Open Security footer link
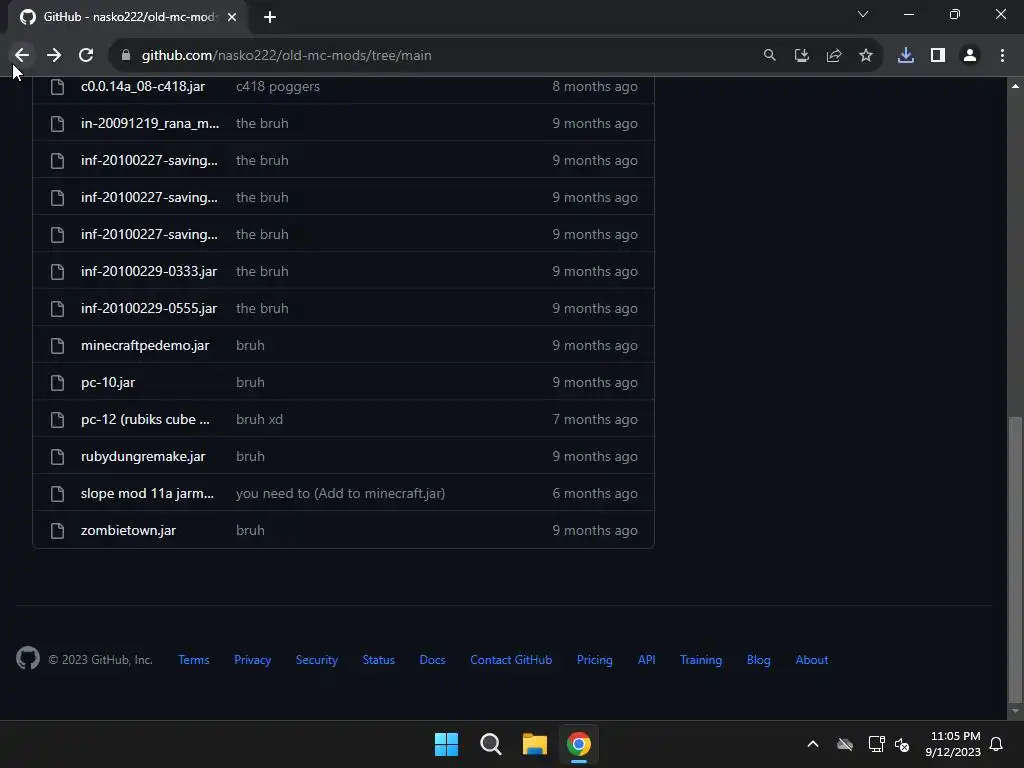The height and width of the screenshot is (768, 1024). [317, 660]
